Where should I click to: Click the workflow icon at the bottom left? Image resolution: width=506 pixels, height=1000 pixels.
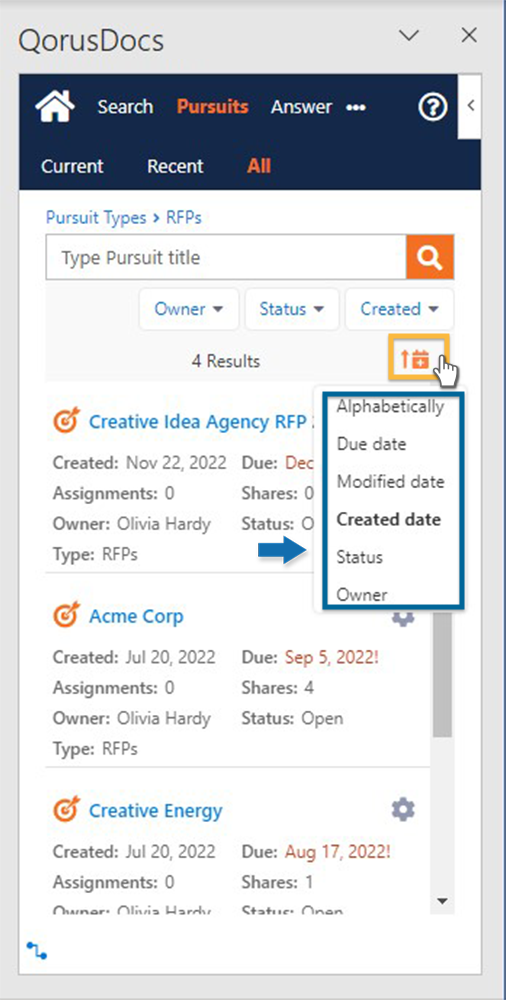tap(36, 950)
